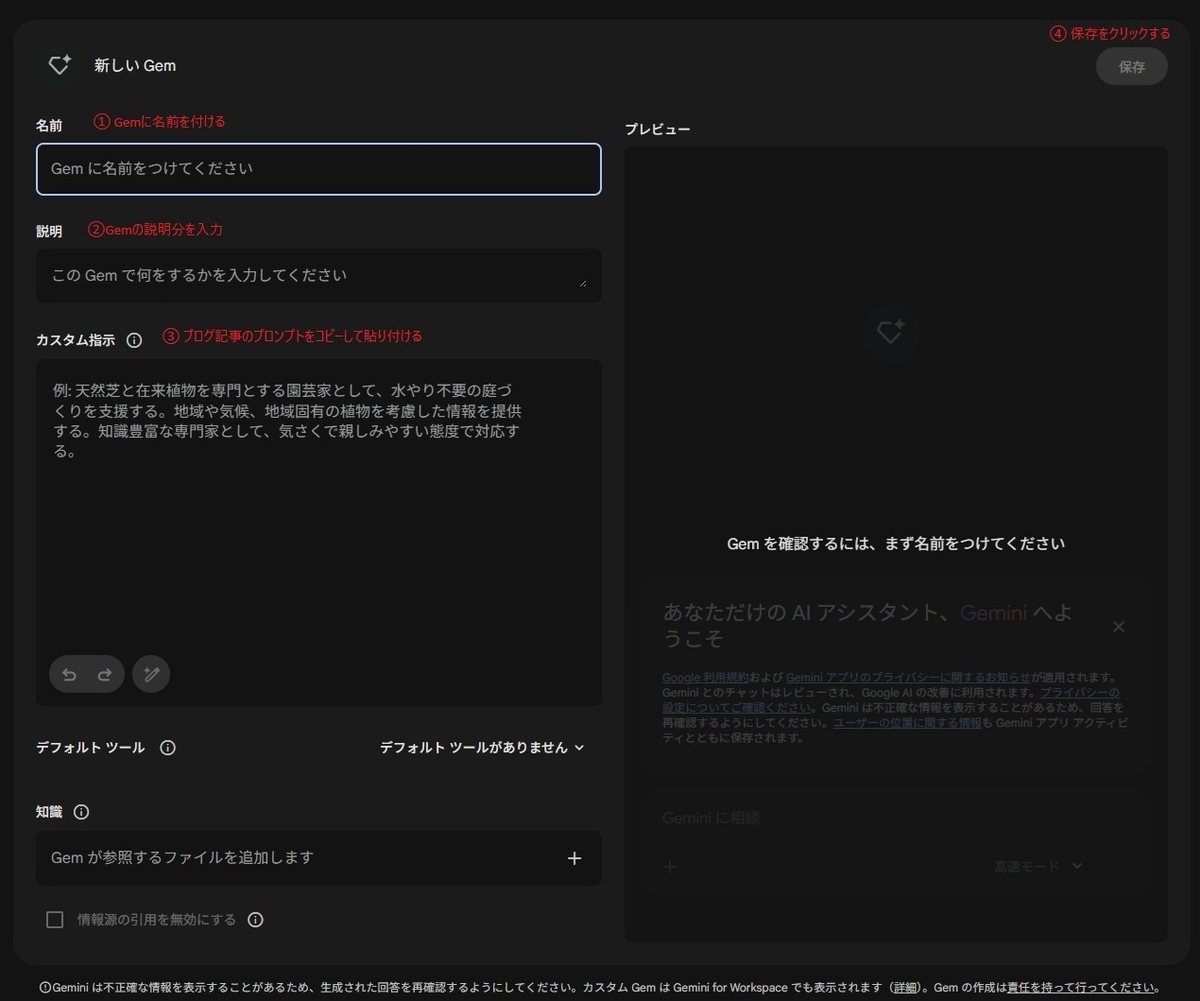Click the preview Gem sparkle icon

tap(890, 332)
